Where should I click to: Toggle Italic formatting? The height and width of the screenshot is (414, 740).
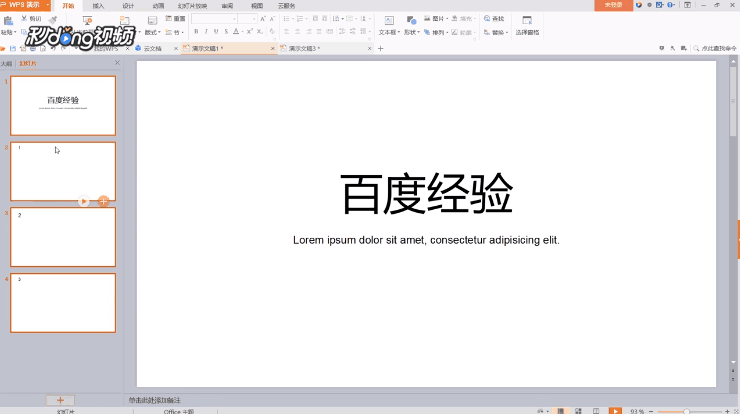(x=206, y=32)
